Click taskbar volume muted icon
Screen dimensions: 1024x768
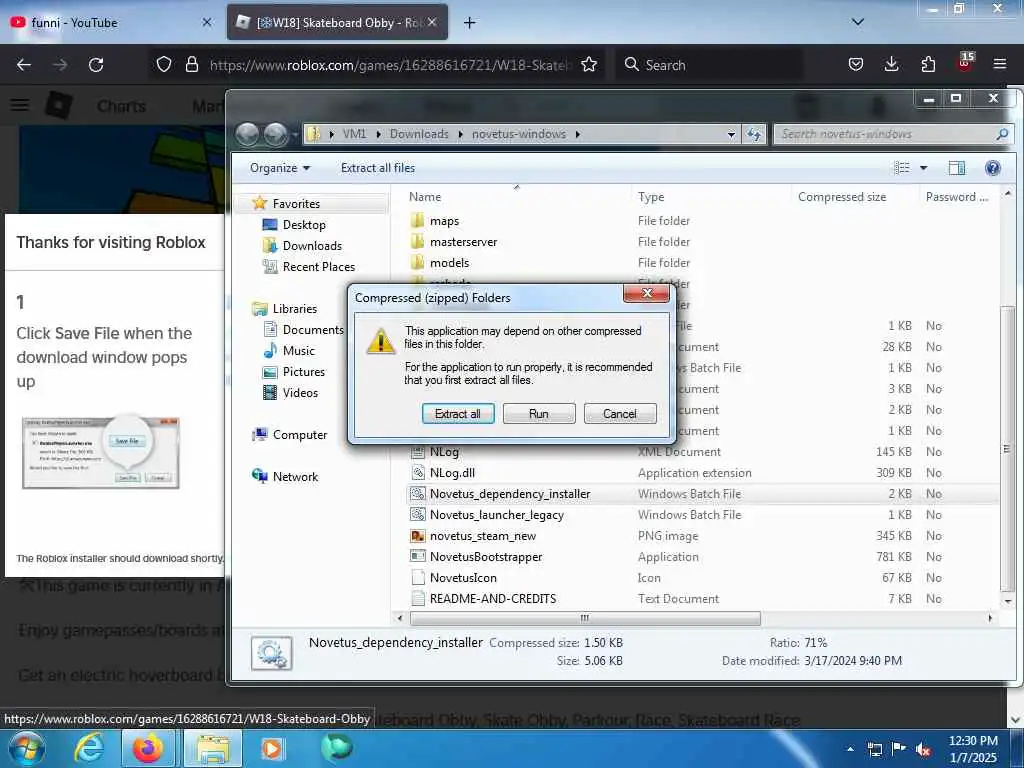923,749
